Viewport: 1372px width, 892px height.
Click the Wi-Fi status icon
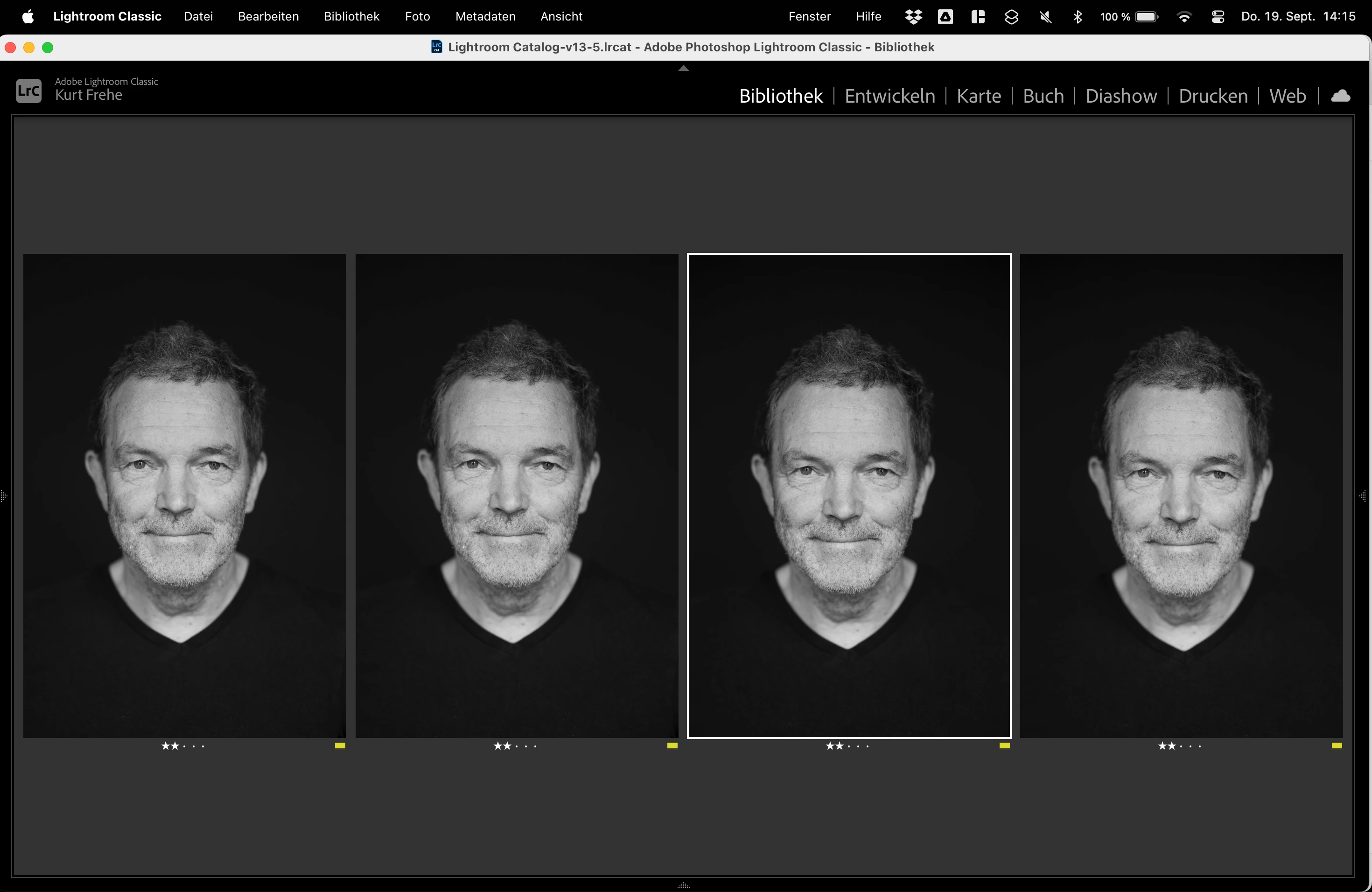coord(1184,17)
